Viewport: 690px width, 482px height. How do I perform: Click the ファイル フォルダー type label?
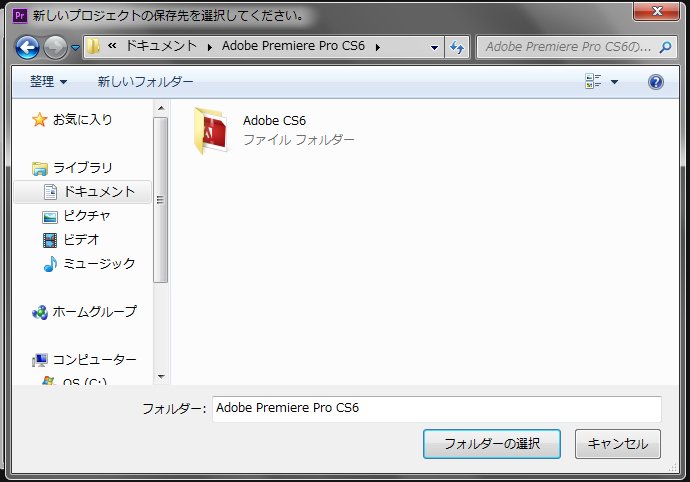tap(298, 140)
